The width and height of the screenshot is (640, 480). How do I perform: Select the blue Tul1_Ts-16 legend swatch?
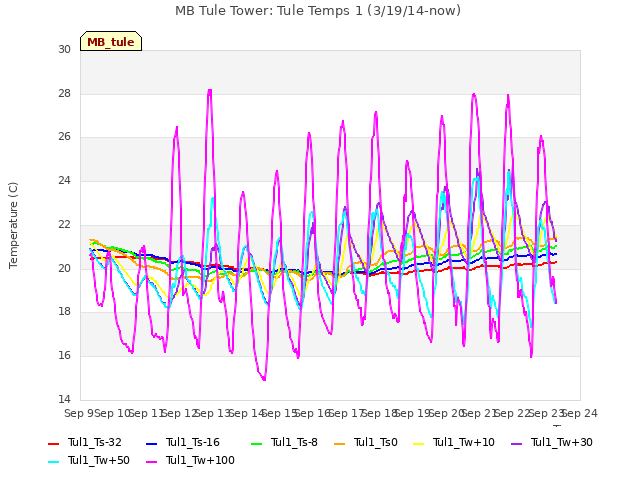151,443
